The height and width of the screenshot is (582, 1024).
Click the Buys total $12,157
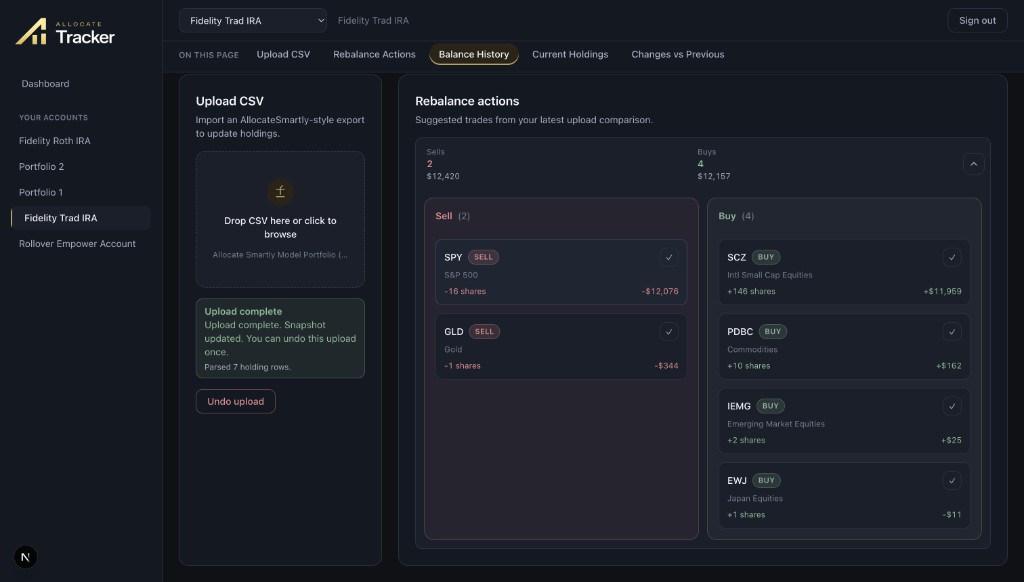point(714,176)
